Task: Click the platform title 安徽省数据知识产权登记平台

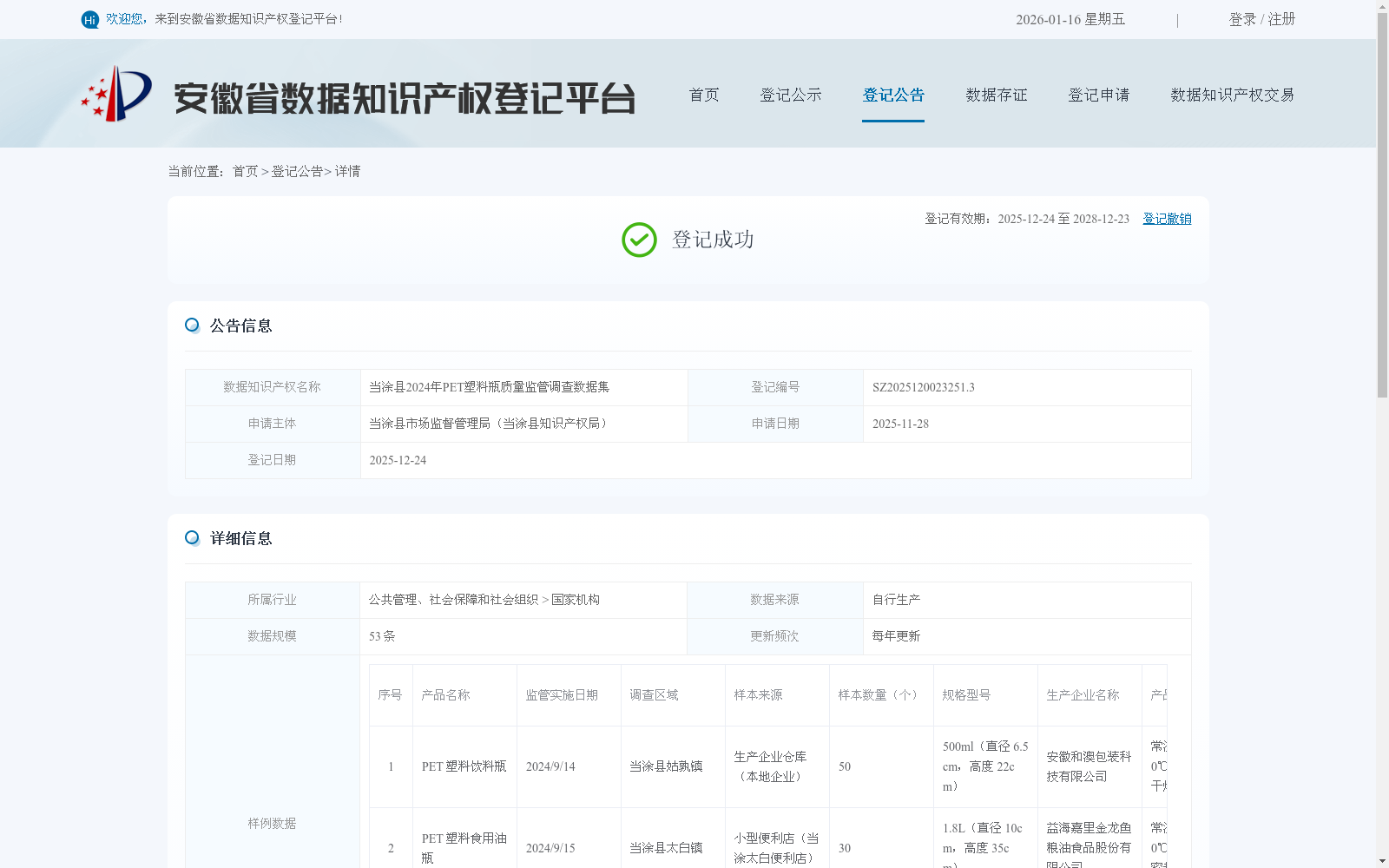Action: coord(405,98)
